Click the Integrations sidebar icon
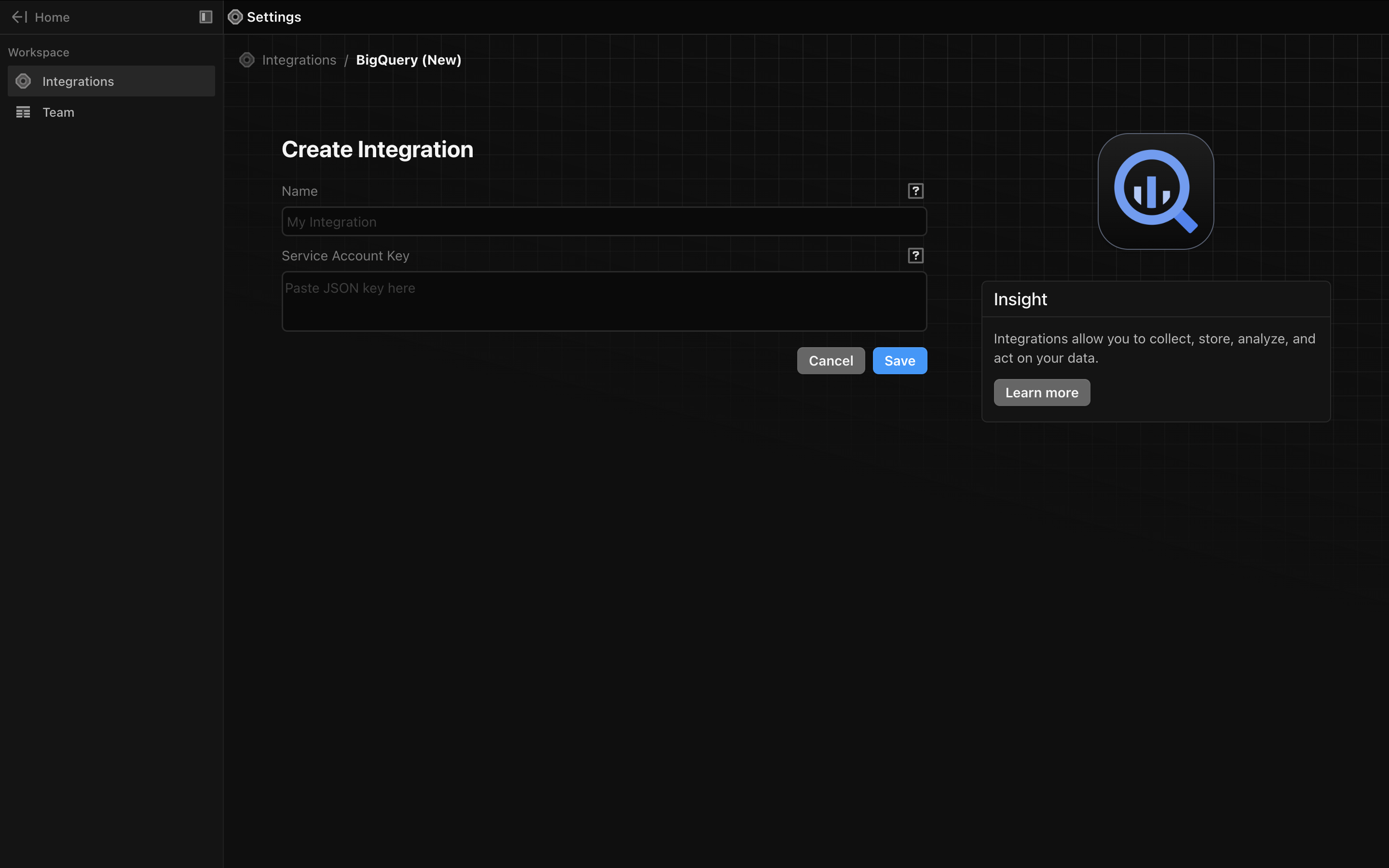Image resolution: width=1389 pixels, height=868 pixels. [x=23, y=81]
